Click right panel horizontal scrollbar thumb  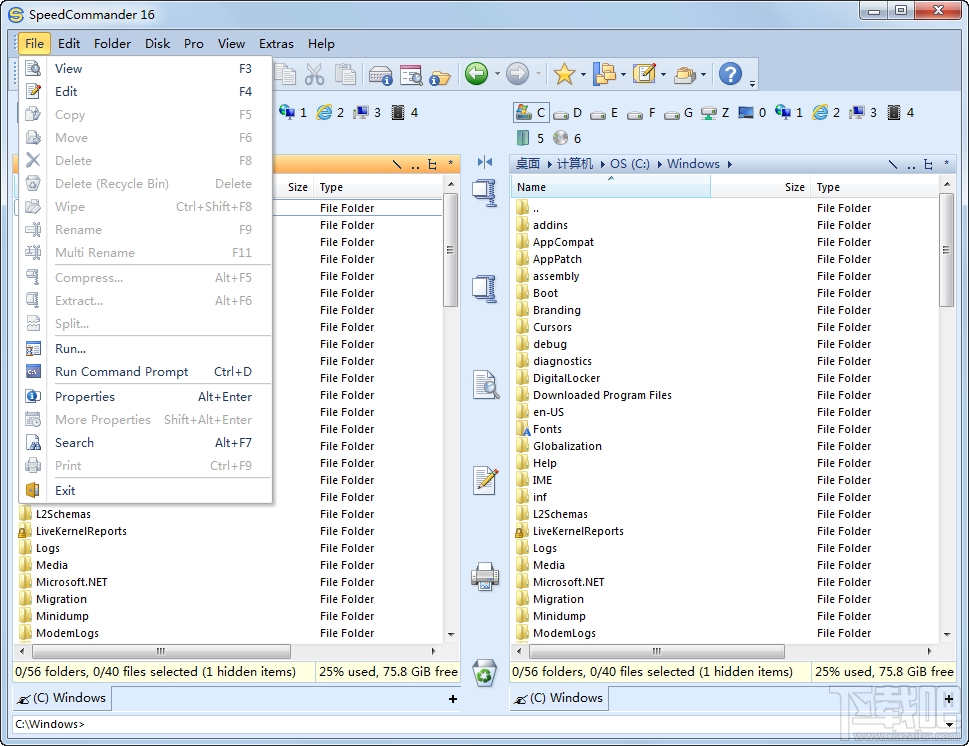coord(657,651)
